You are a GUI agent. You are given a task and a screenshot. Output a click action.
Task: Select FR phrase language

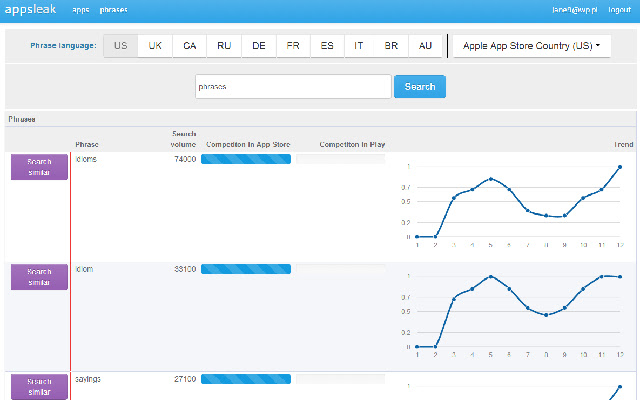click(293, 46)
